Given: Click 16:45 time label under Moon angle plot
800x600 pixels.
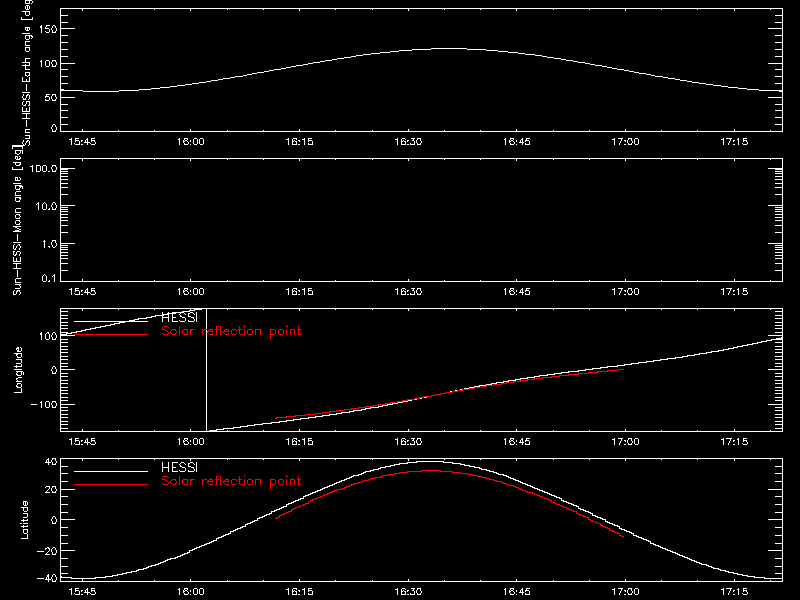Looking at the screenshot, I should coord(517,292).
